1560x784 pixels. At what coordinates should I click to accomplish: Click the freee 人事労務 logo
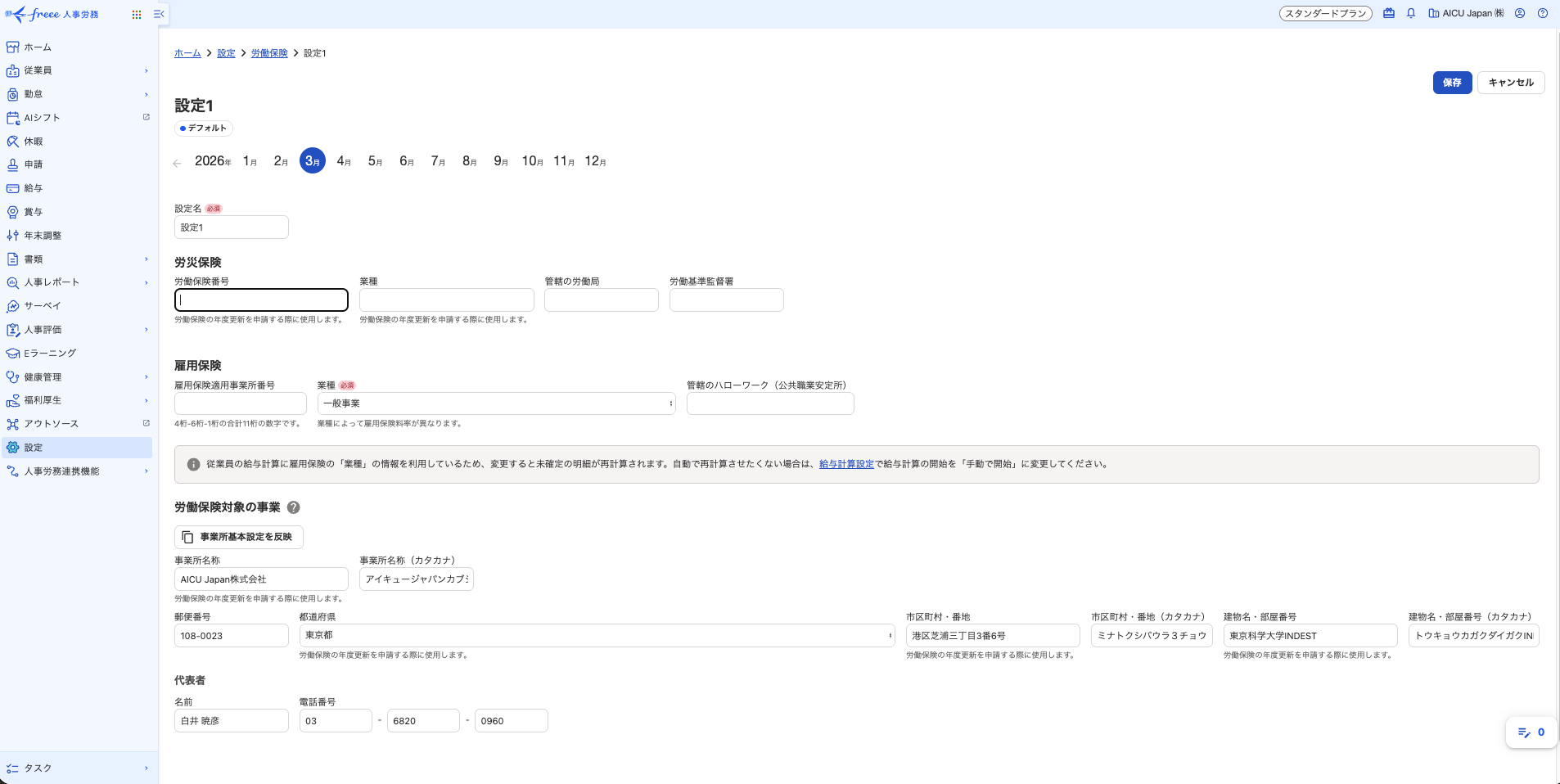[x=52, y=14]
